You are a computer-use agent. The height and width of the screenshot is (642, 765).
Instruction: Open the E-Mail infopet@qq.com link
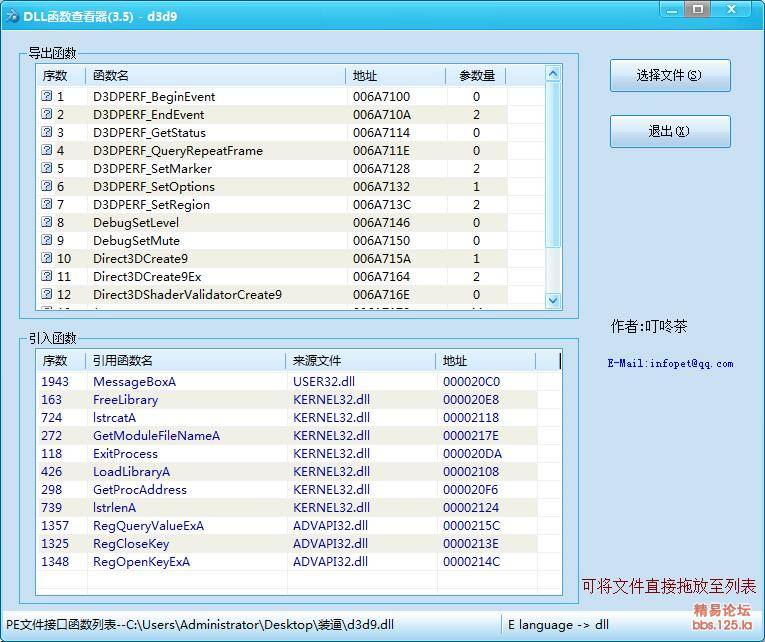pyautogui.click(x=670, y=363)
